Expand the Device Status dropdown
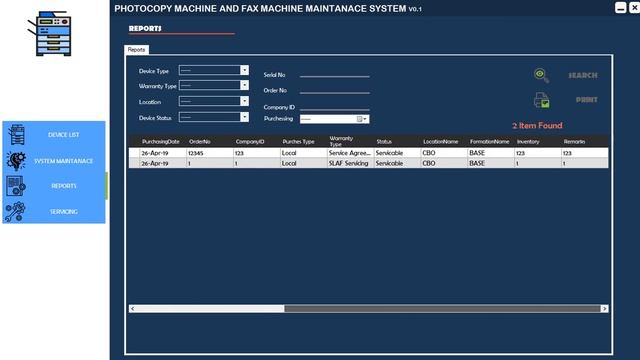Viewport: 640px width, 360px height. (244, 117)
